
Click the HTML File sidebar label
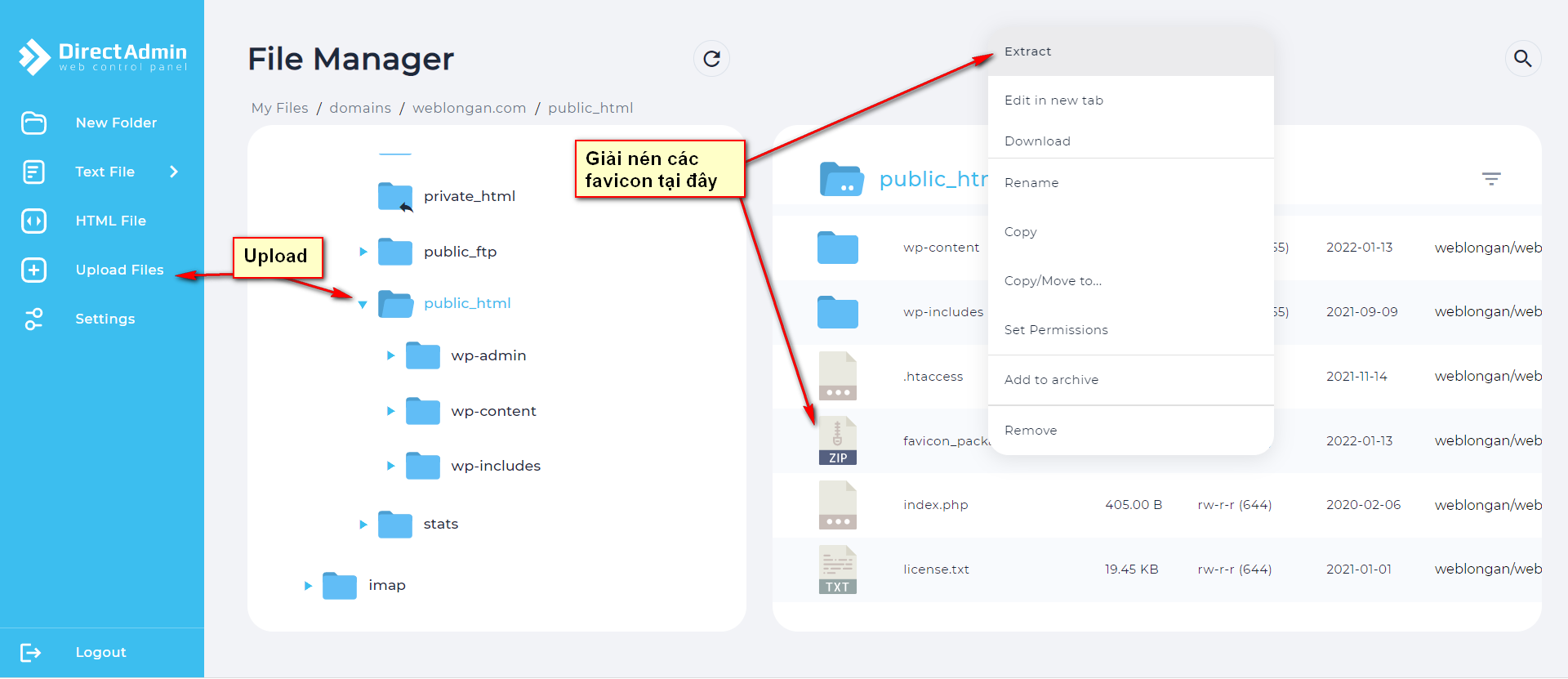110,221
